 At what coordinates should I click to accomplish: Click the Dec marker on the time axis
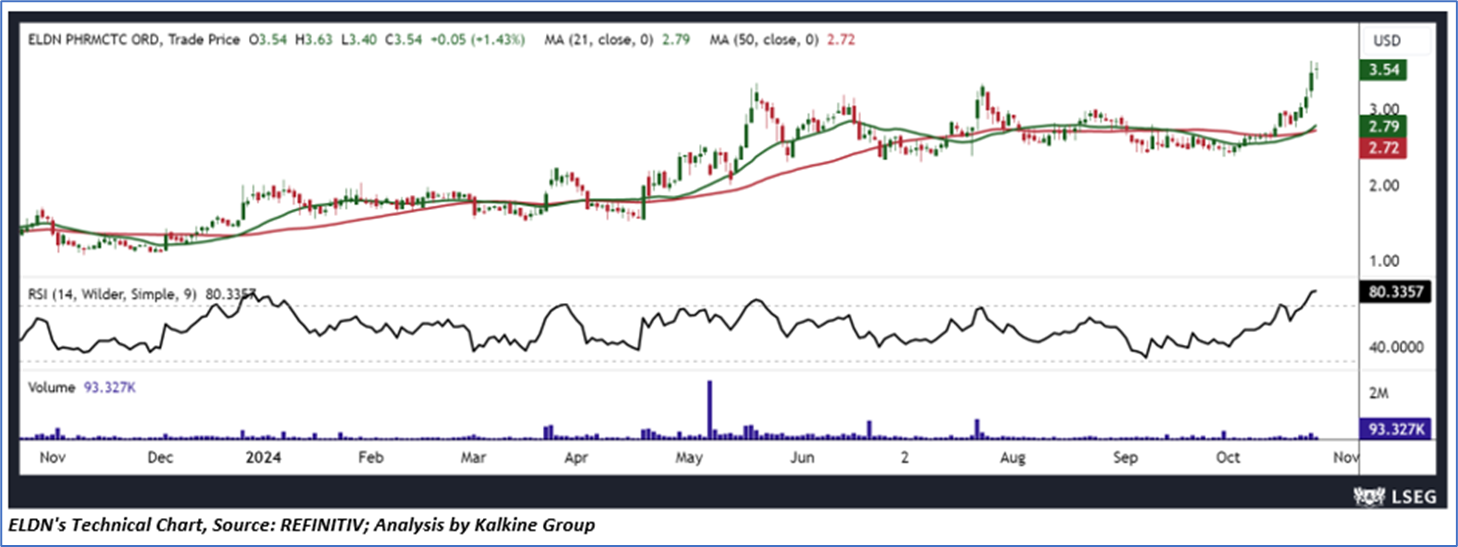click(x=160, y=457)
